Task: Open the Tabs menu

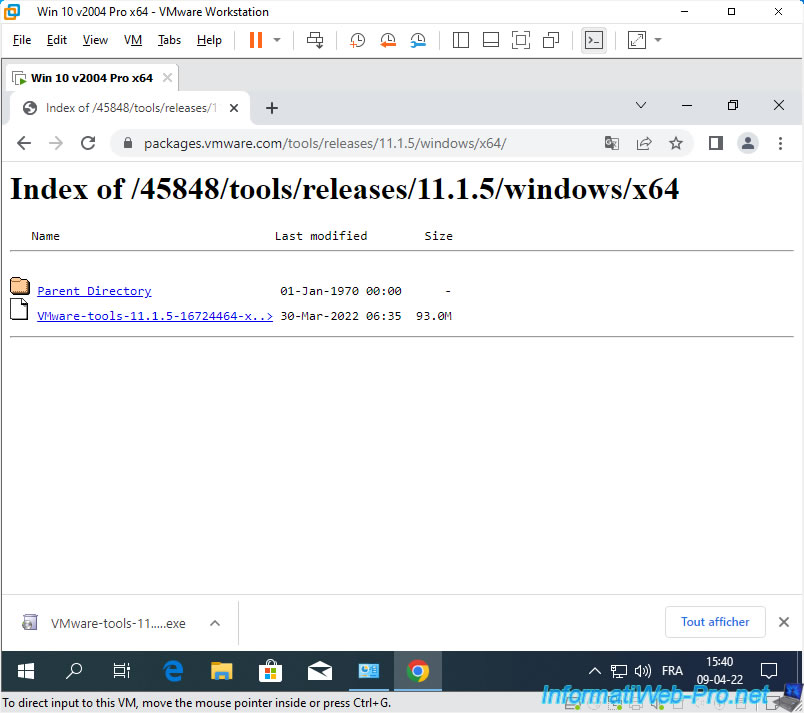Action: [169, 40]
